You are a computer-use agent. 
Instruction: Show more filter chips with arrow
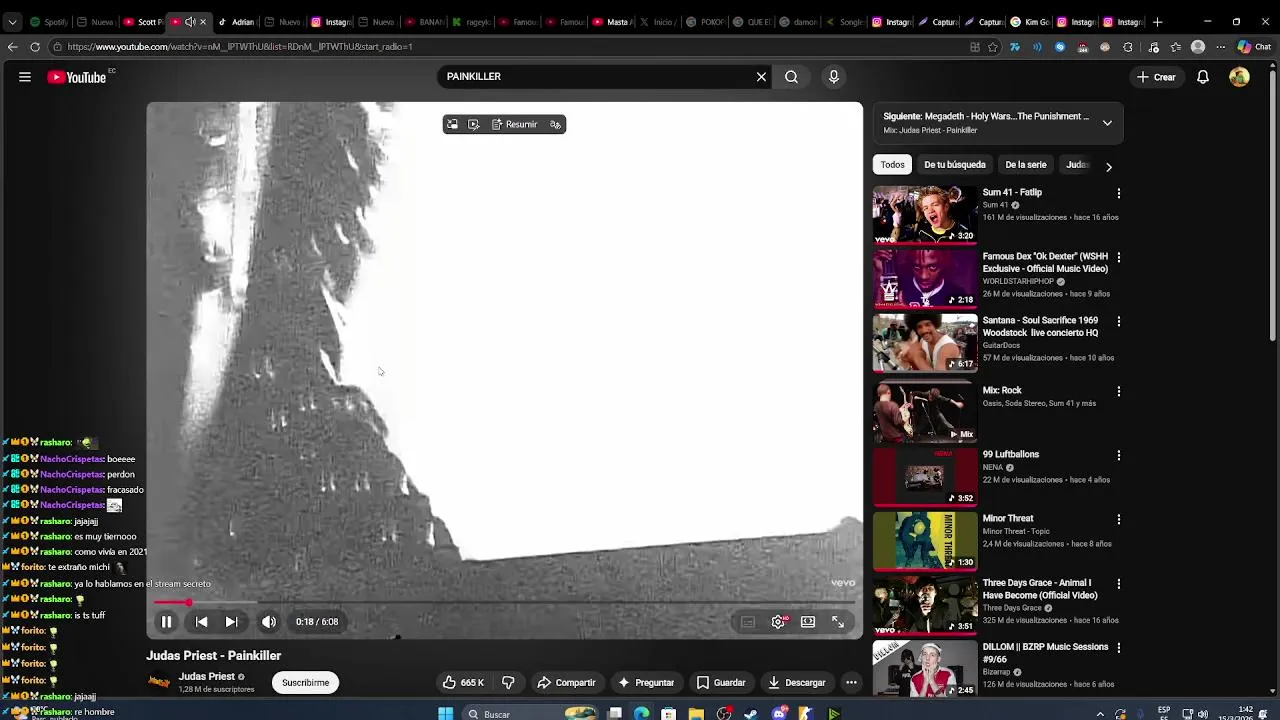(1108, 166)
